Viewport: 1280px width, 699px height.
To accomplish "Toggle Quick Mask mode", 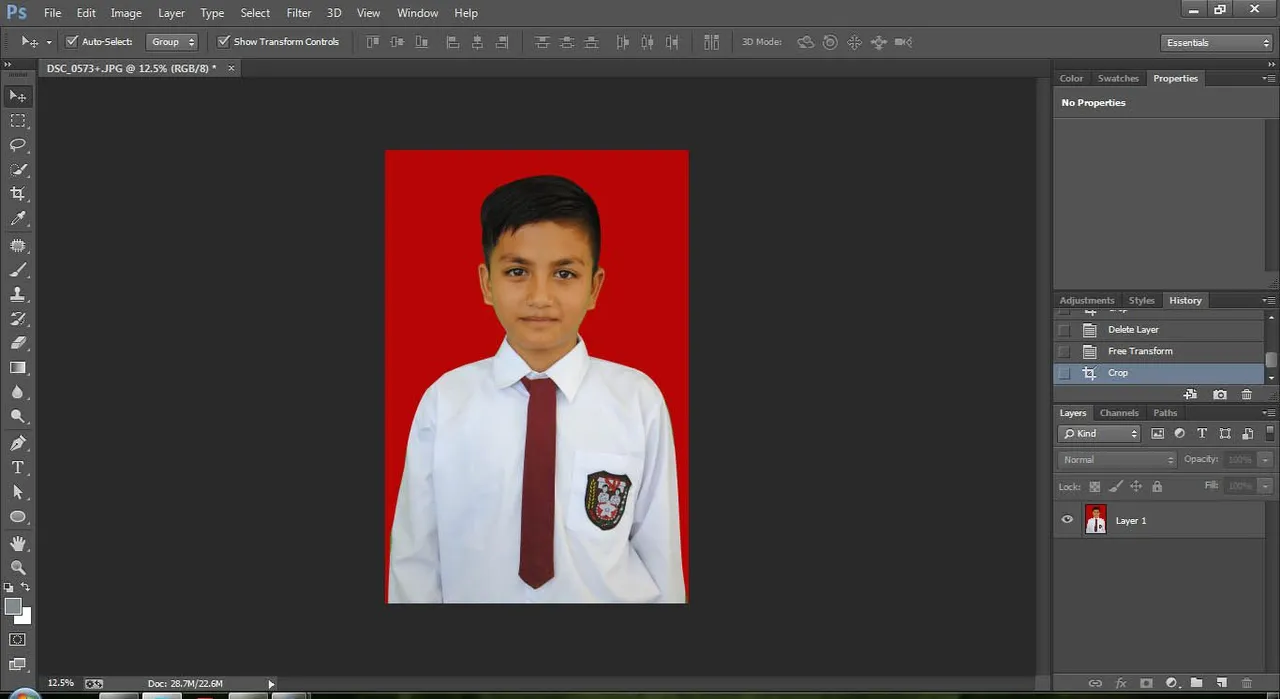I will tap(18, 639).
